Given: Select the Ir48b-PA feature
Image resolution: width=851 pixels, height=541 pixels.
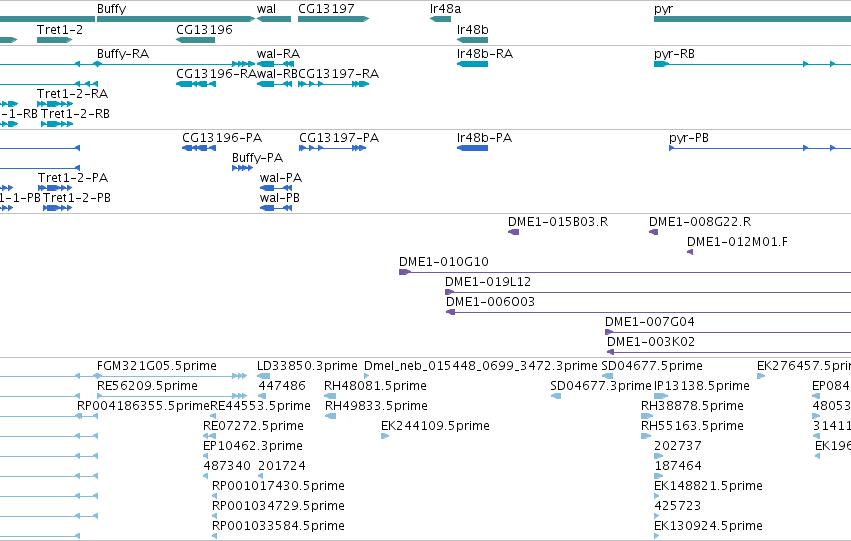Looking at the screenshot, I should [472, 148].
